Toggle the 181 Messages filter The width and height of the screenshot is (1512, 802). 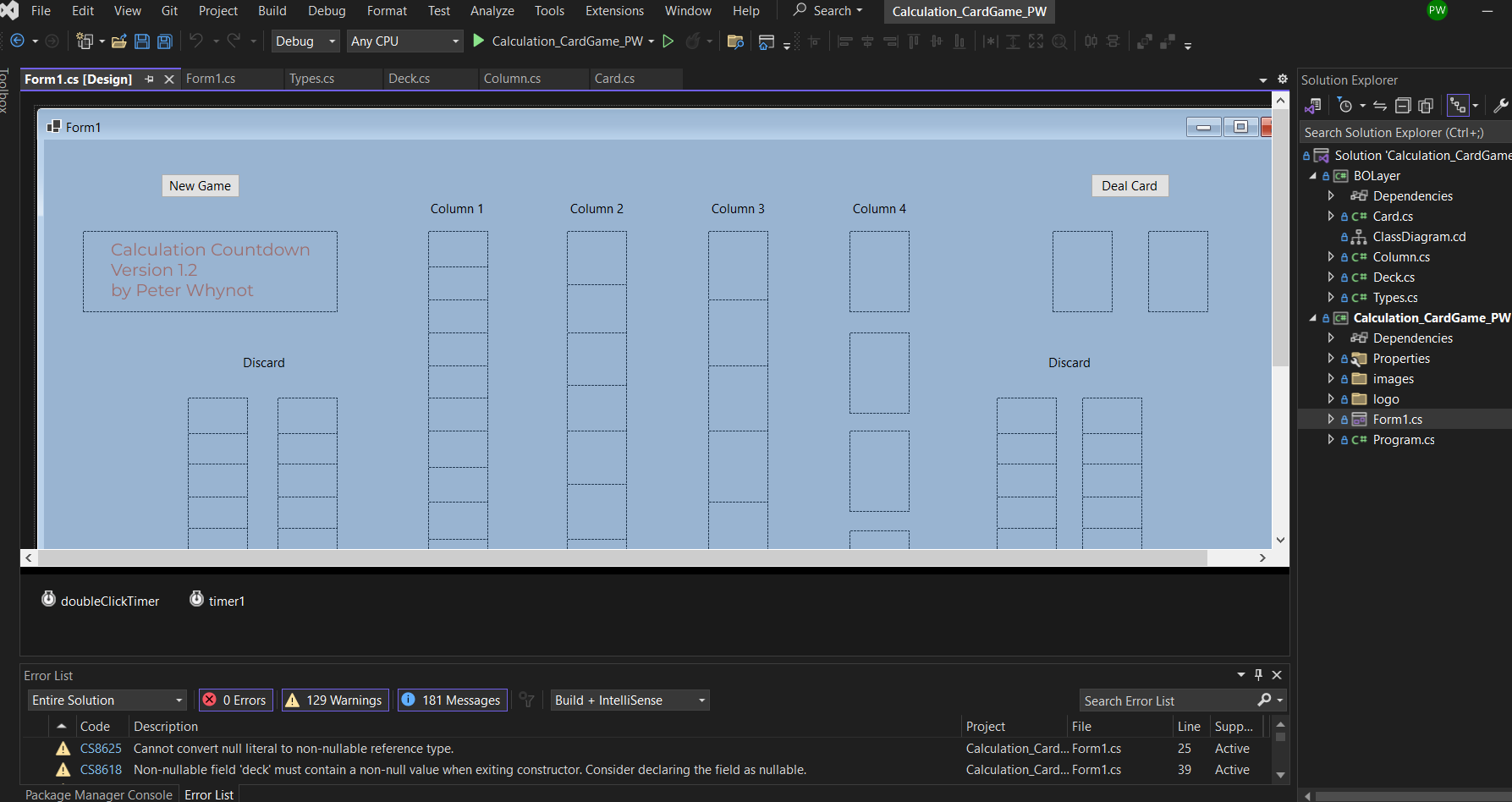(452, 700)
